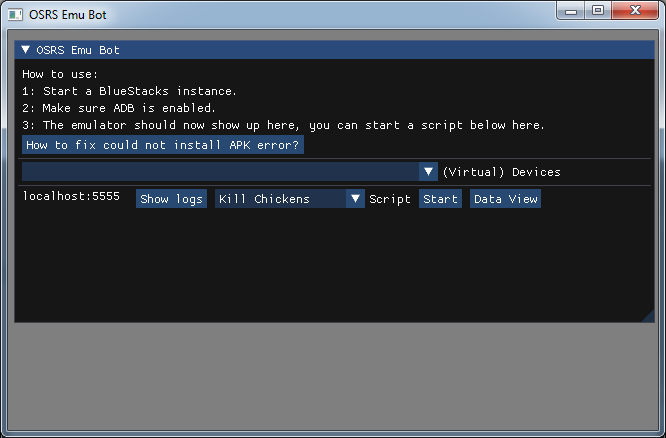666x438 pixels.
Task: Collapse the OSRS Emu Bot panel triangle
Action: pos(25,50)
